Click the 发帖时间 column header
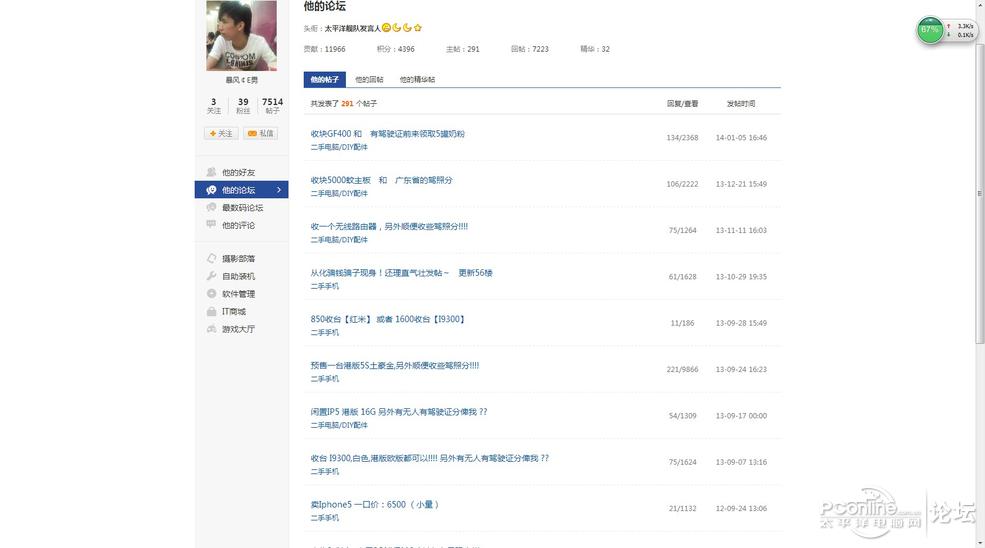Viewport: 985px width, 548px height. coord(741,104)
